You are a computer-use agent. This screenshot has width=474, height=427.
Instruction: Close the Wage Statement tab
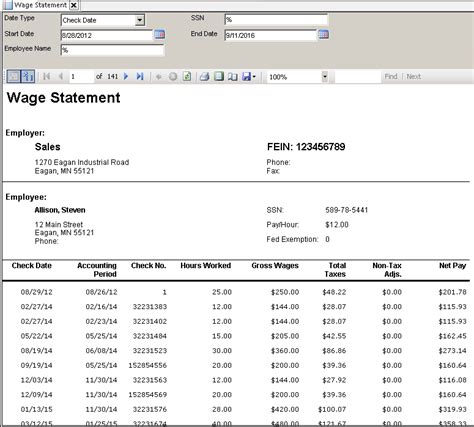point(74,5)
